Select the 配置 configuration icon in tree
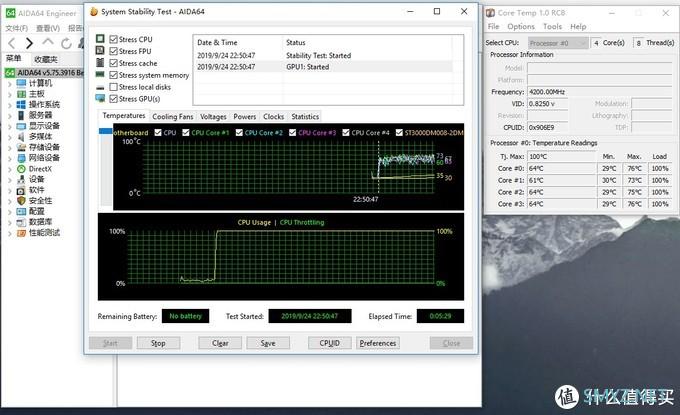680x415 pixels. 21,211
